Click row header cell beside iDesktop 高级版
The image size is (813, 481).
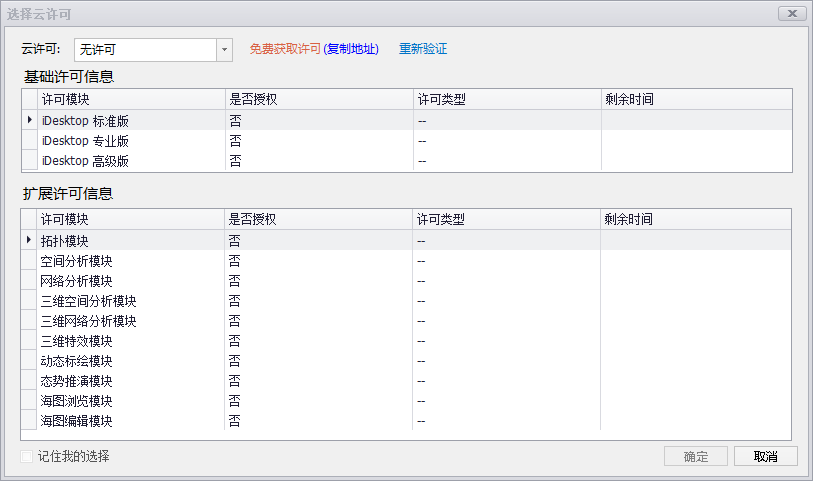point(30,161)
